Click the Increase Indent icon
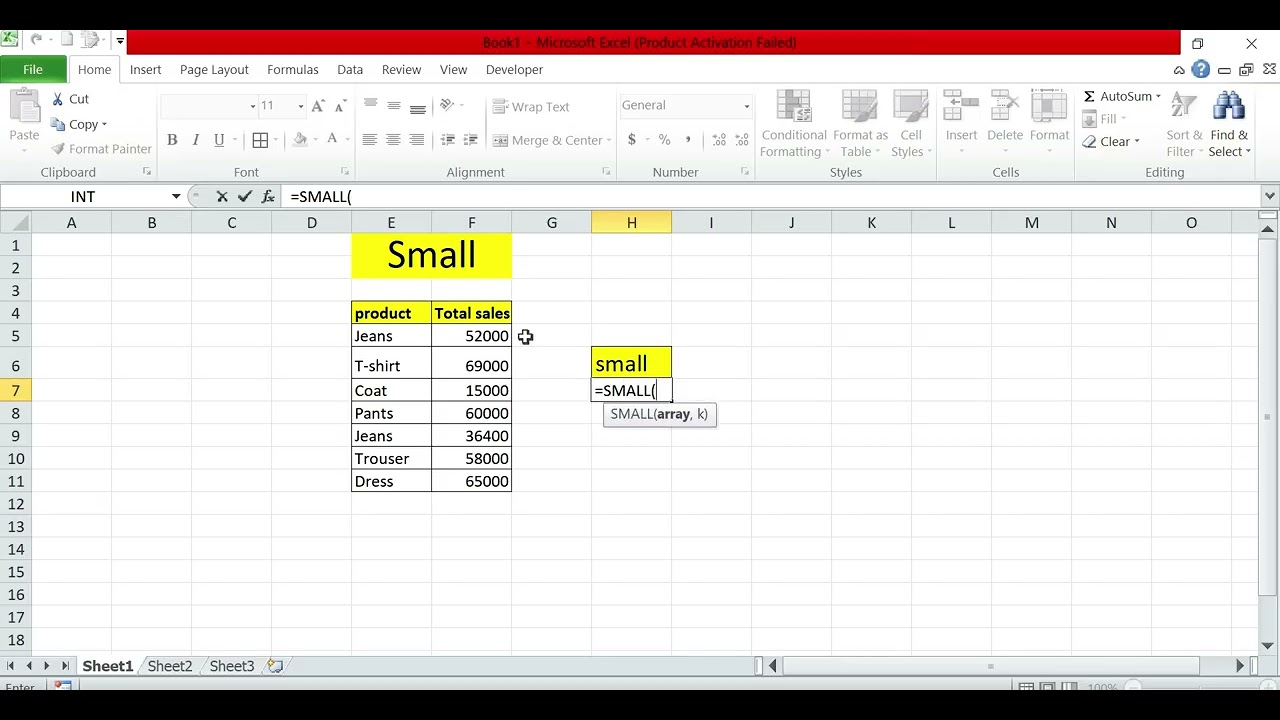This screenshot has height=720, width=1280. (472, 140)
